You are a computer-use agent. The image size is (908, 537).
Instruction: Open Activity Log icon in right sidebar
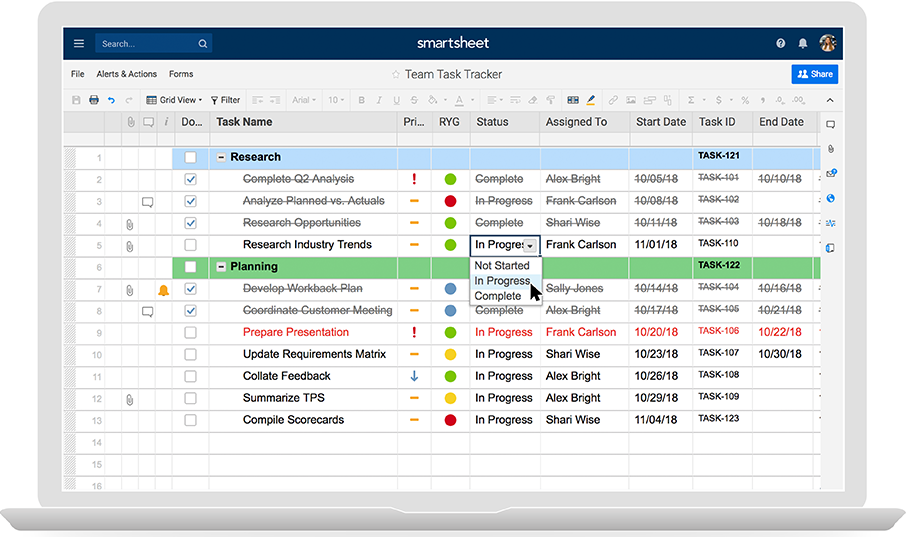pyautogui.click(x=830, y=223)
